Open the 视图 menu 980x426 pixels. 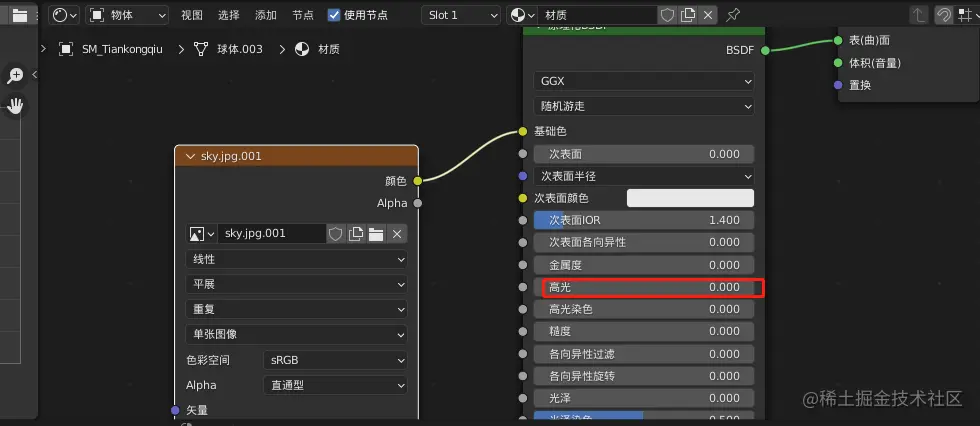(192, 15)
